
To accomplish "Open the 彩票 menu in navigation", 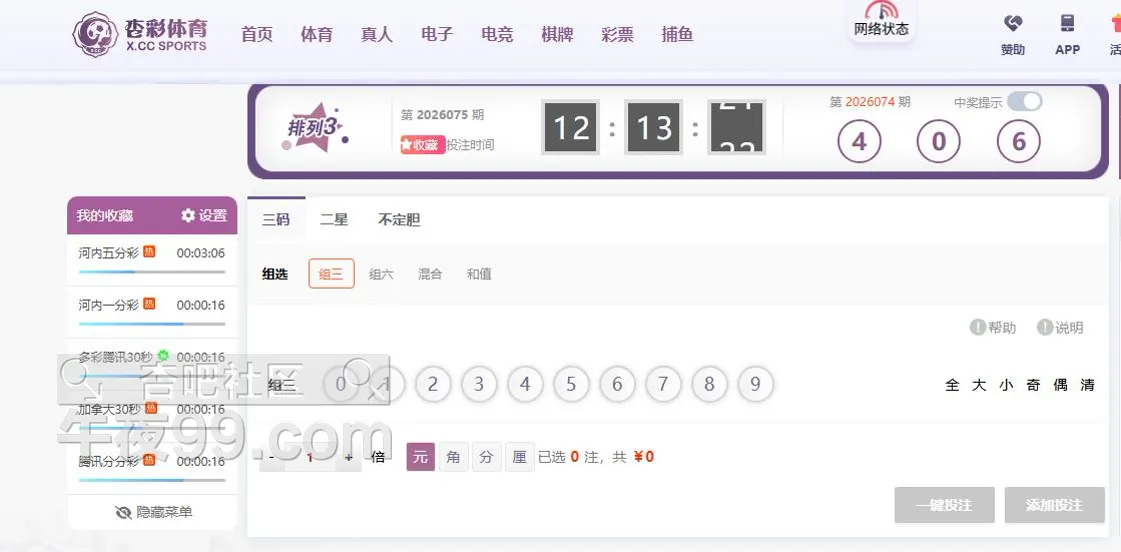I will tap(617, 35).
